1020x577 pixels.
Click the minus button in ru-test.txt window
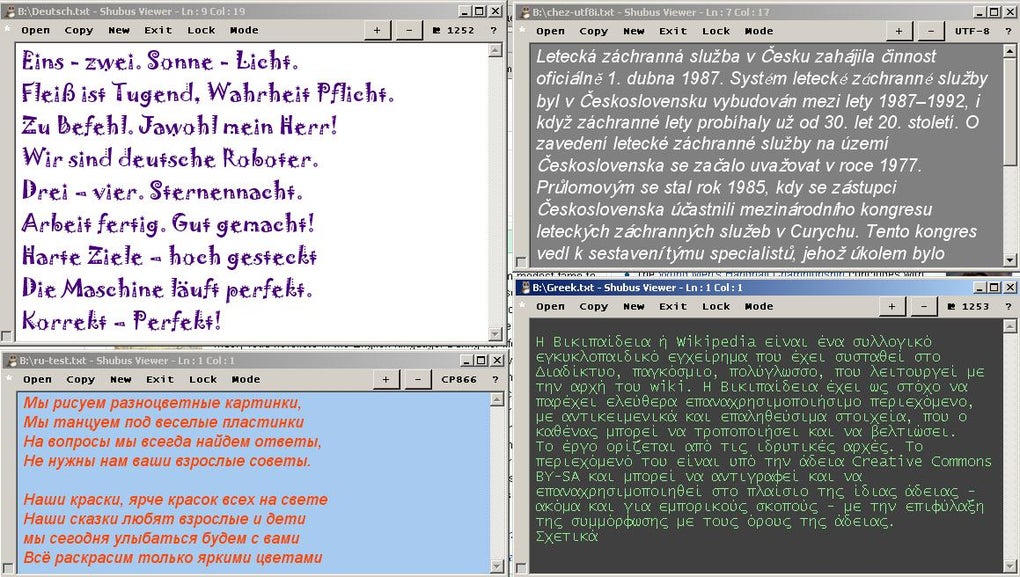[x=418, y=379]
